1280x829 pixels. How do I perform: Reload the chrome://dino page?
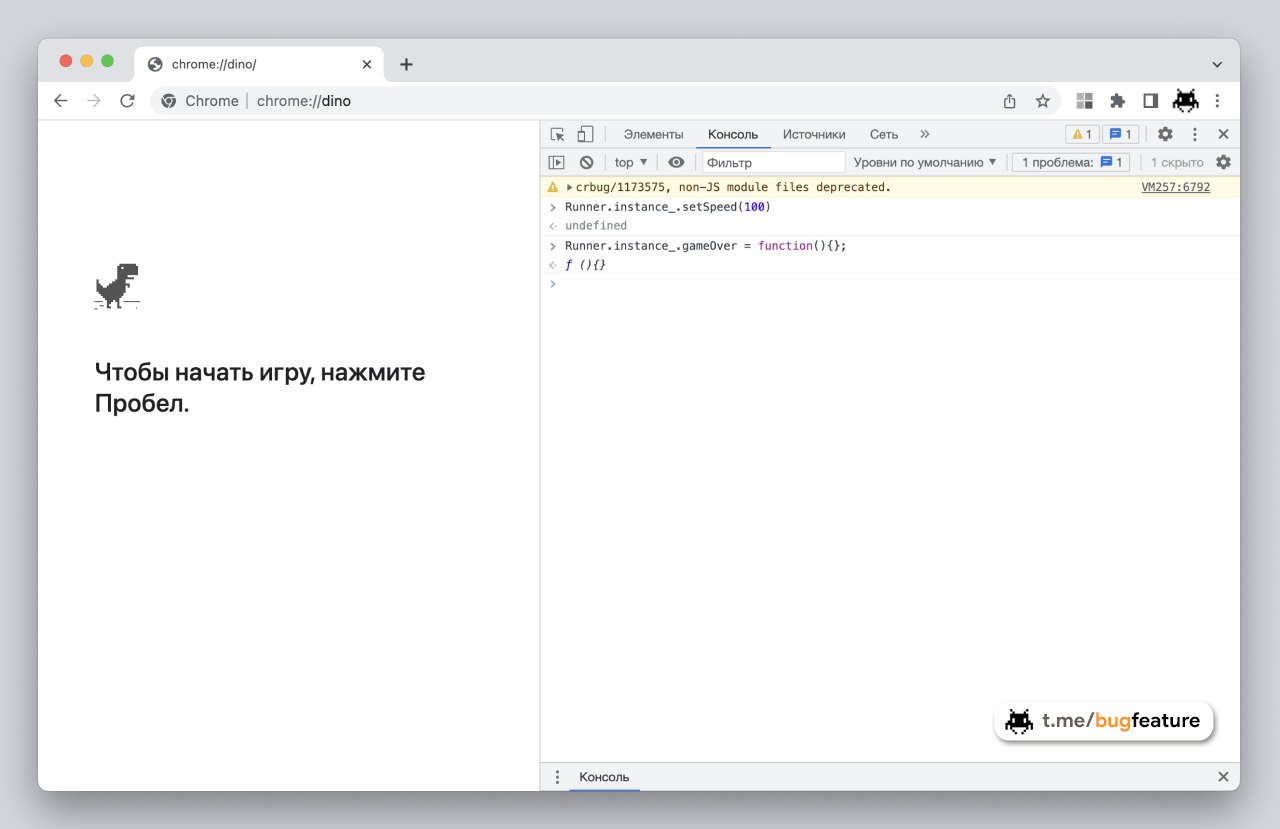click(x=127, y=101)
